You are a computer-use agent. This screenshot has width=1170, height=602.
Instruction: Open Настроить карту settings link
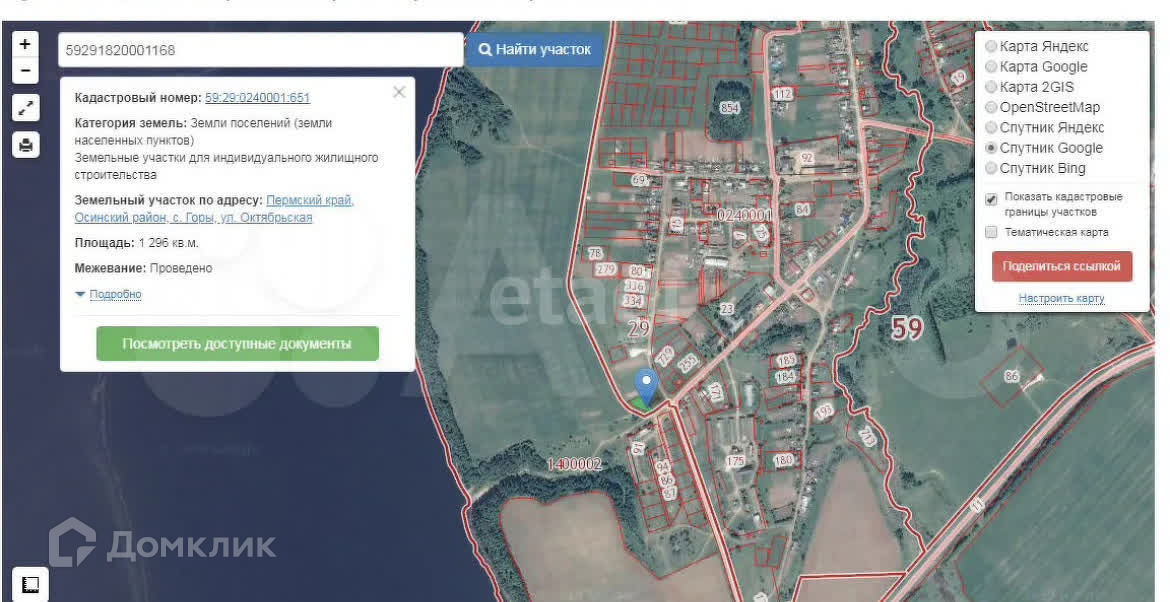click(1061, 298)
